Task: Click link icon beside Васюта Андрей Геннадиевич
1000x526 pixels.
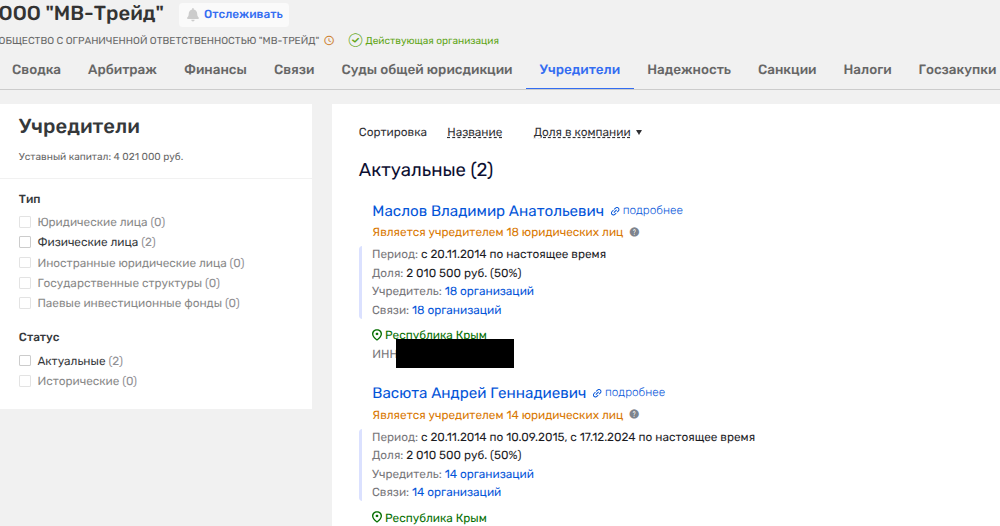Action: tap(598, 393)
